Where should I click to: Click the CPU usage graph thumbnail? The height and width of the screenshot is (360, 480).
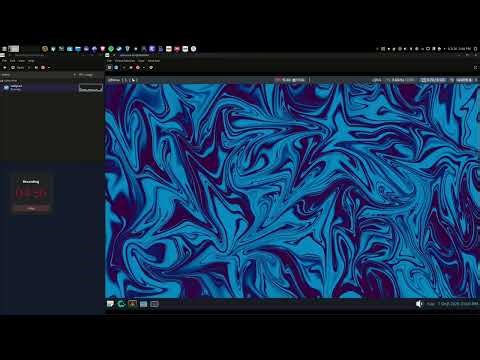tap(91, 88)
